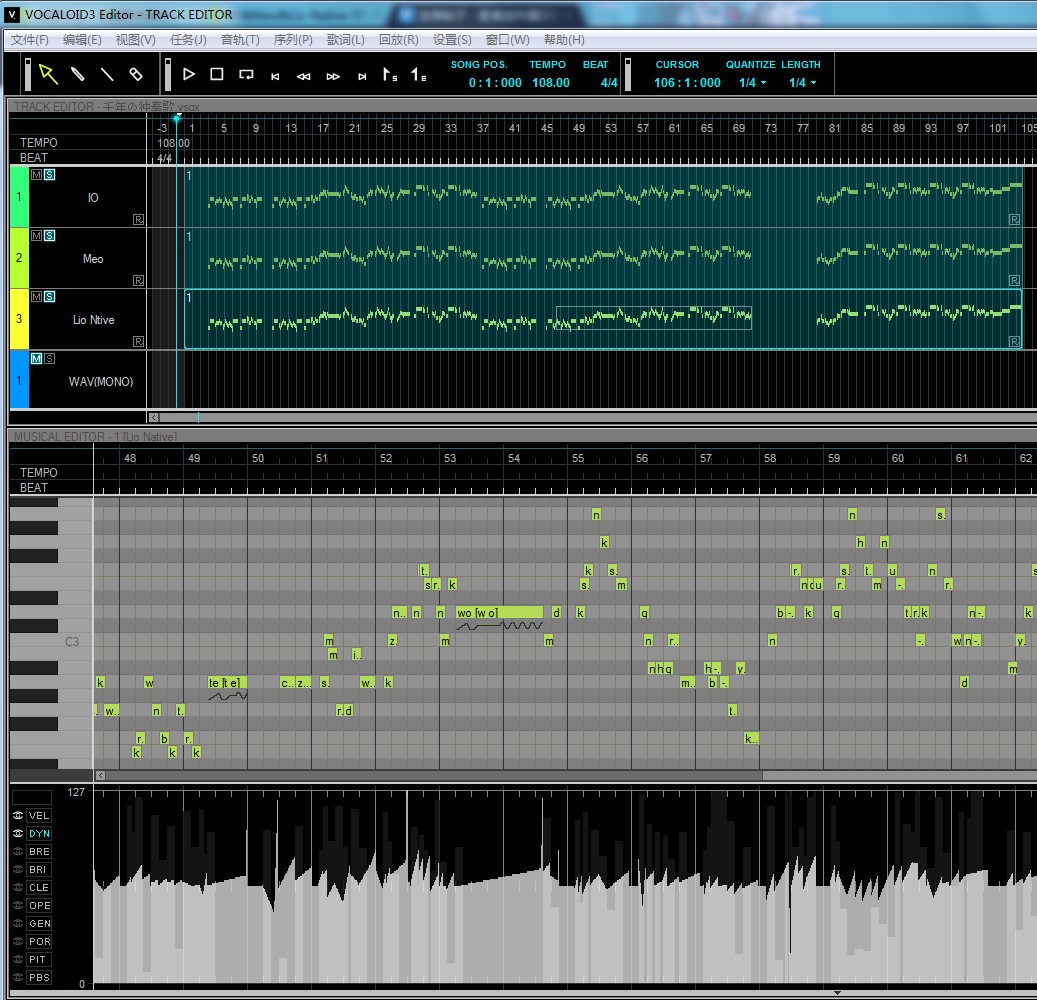Set the end marker flag
This screenshot has height=1000, width=1037.
(418, 75)
